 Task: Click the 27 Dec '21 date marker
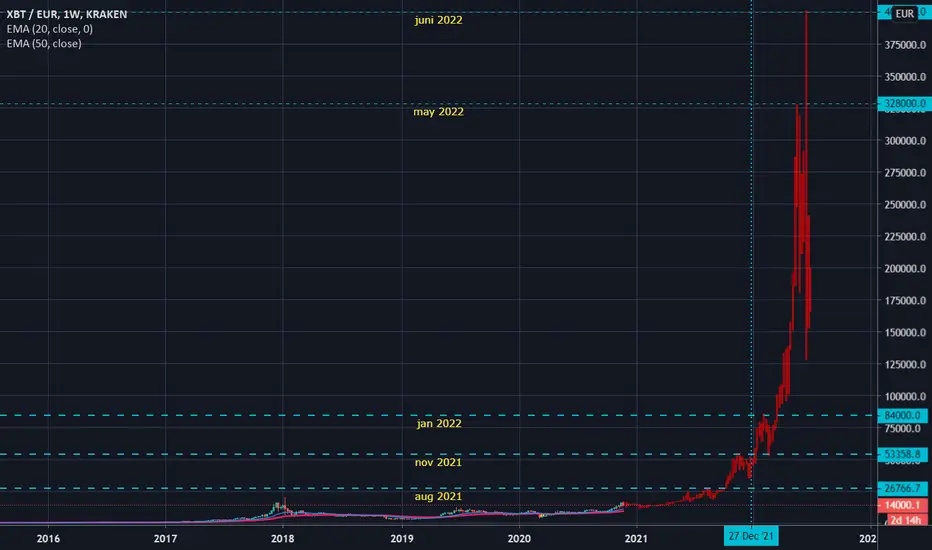(x=751, y=536)
